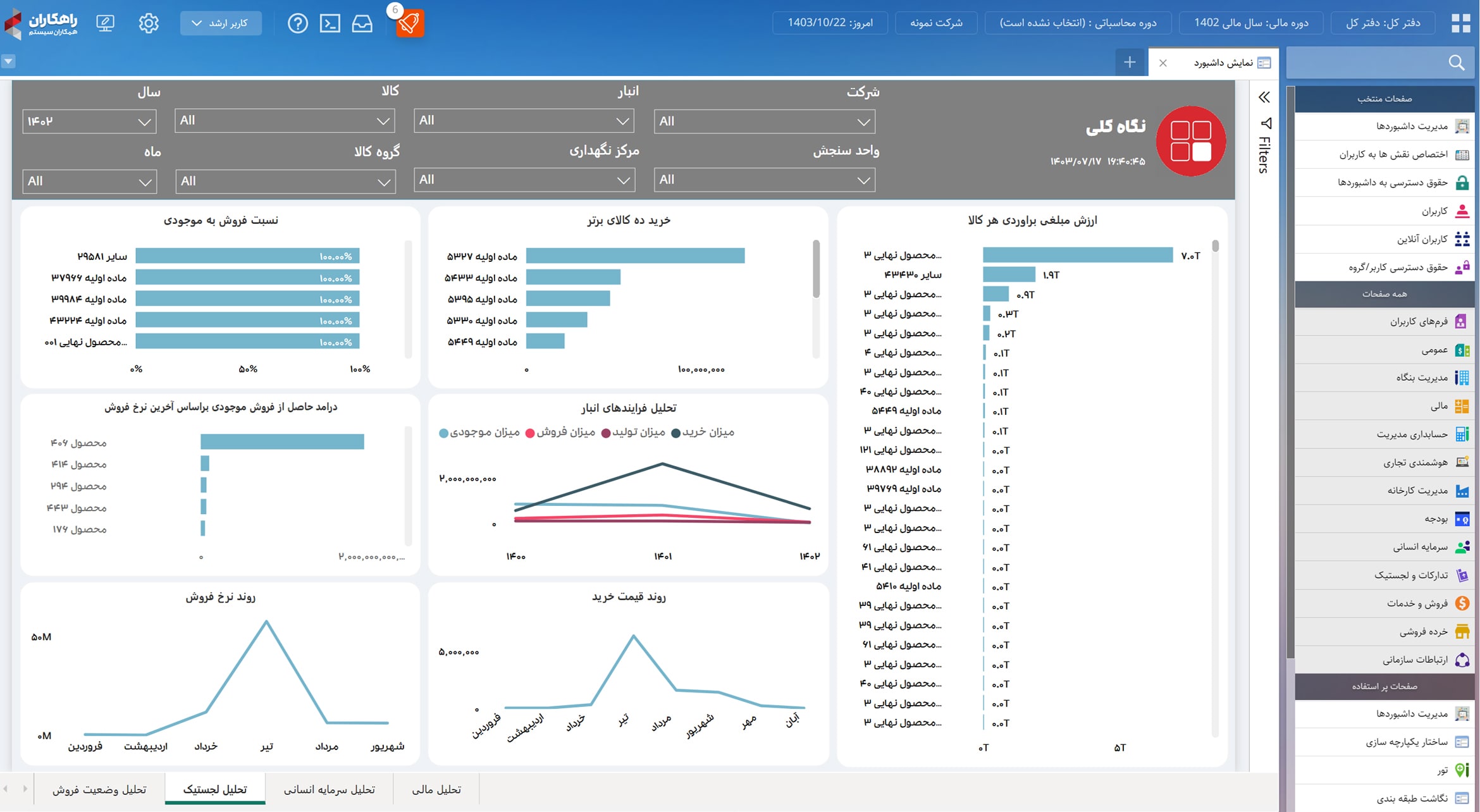Click the search magnifier icon
This screenshot has height=812, width=1480.
coord(1457,63)
